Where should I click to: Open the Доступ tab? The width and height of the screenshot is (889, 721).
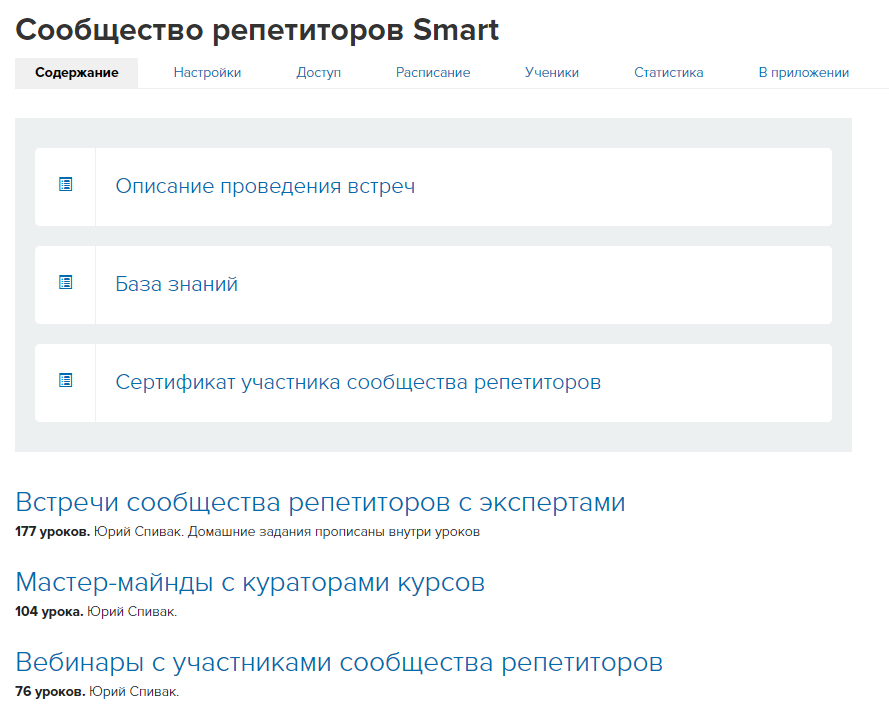[319, 73]
